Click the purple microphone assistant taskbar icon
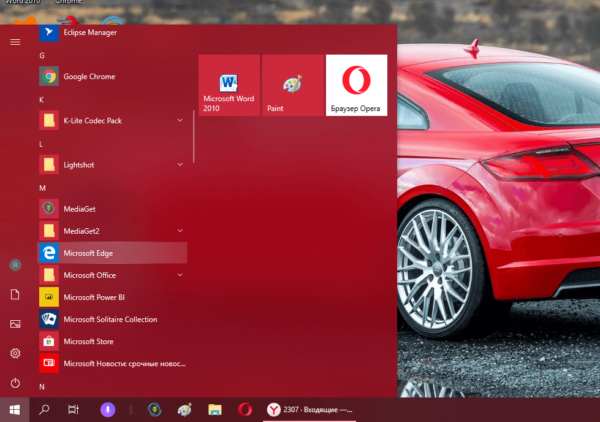This screenshot has height=422, width=600. point(108,410)
